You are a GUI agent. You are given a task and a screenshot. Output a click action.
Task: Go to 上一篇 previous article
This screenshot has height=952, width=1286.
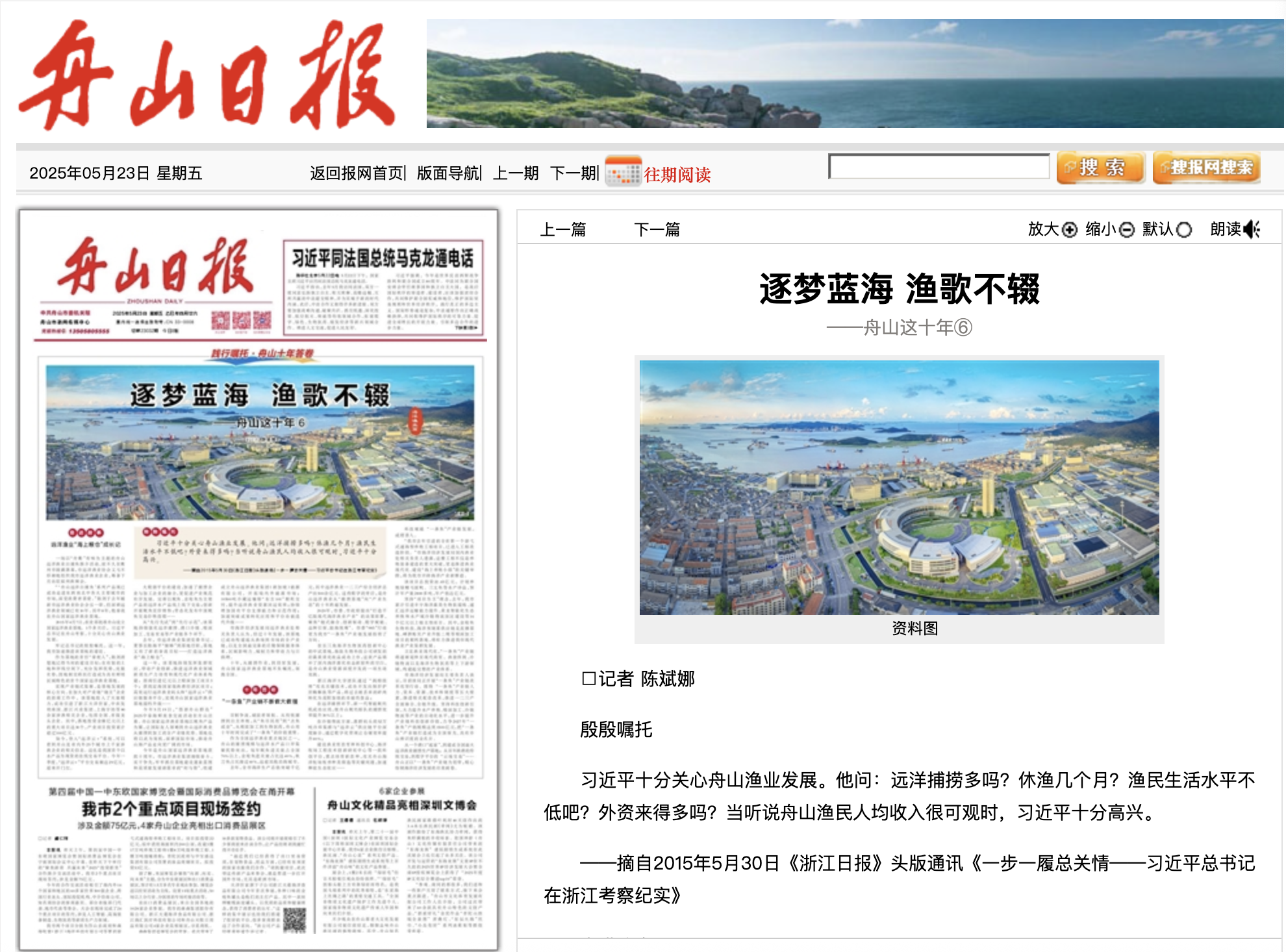point(563,229)
